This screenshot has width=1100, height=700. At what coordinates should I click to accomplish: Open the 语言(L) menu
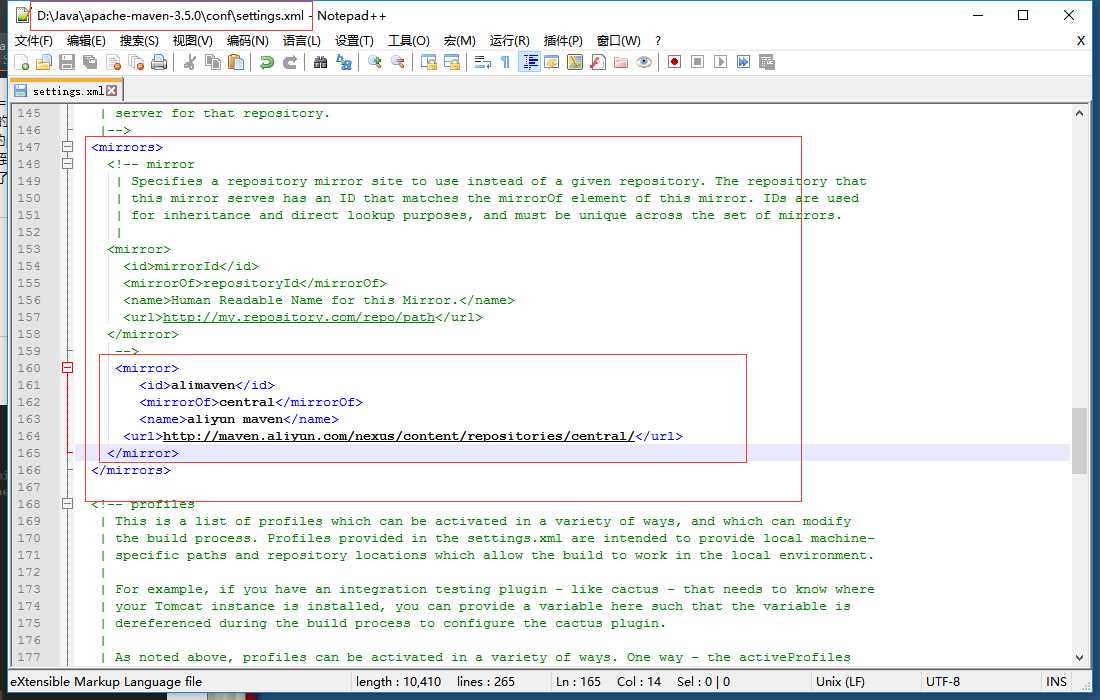point(302,41)
